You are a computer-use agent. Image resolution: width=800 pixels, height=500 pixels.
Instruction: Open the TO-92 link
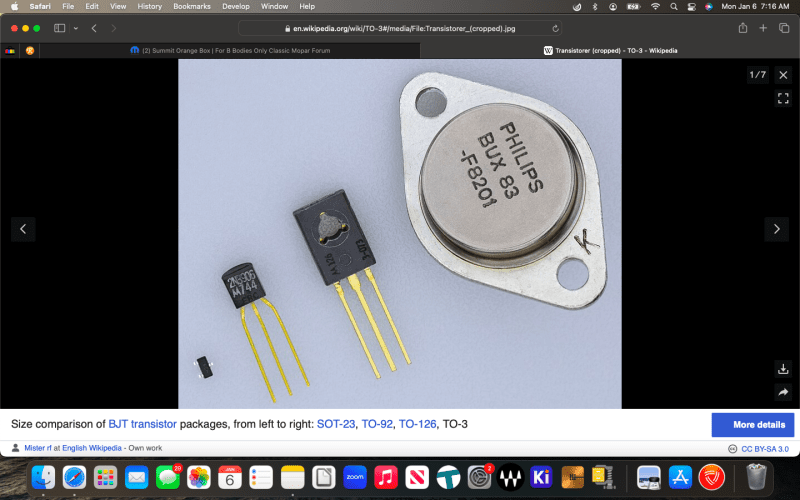tap(377, 424)
